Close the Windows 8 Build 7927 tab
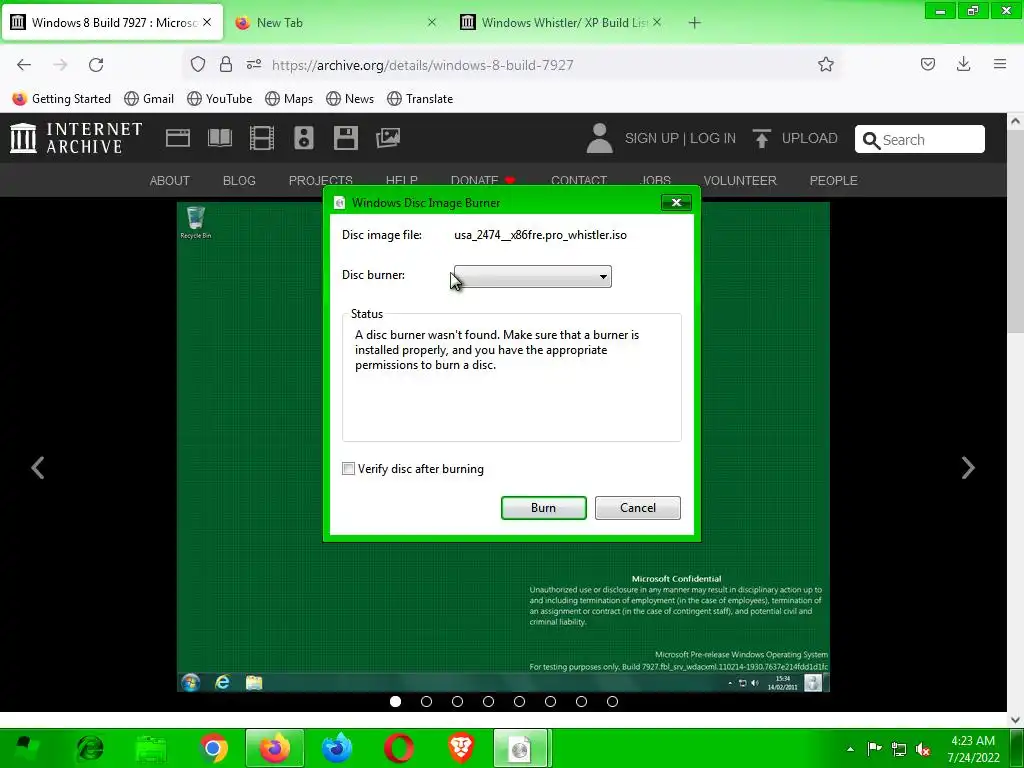The image size is (1024, 768). pyautogui.click(x=207, y=22)
